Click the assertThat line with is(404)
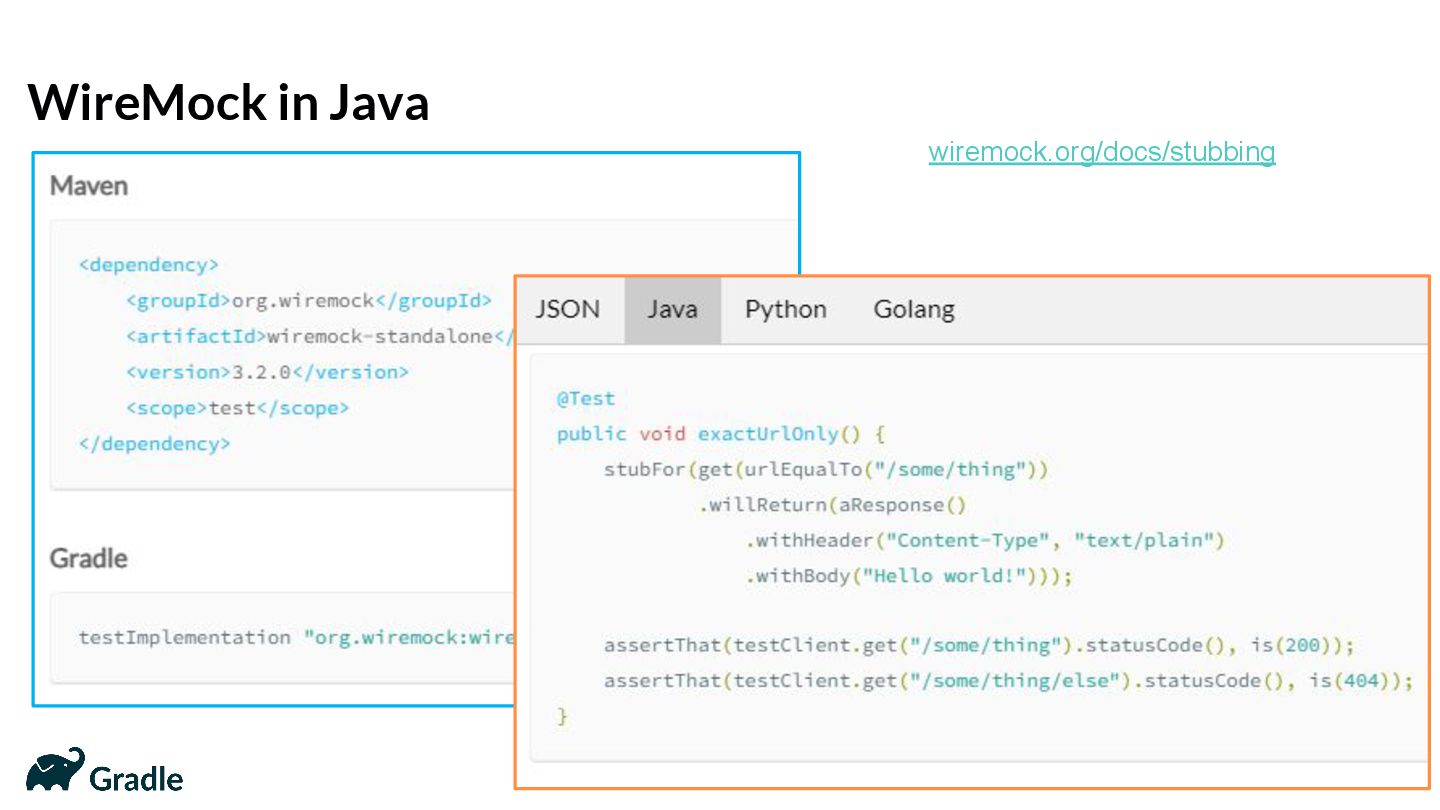This screenshot has width=1440, height=810. click(1009, 681)
